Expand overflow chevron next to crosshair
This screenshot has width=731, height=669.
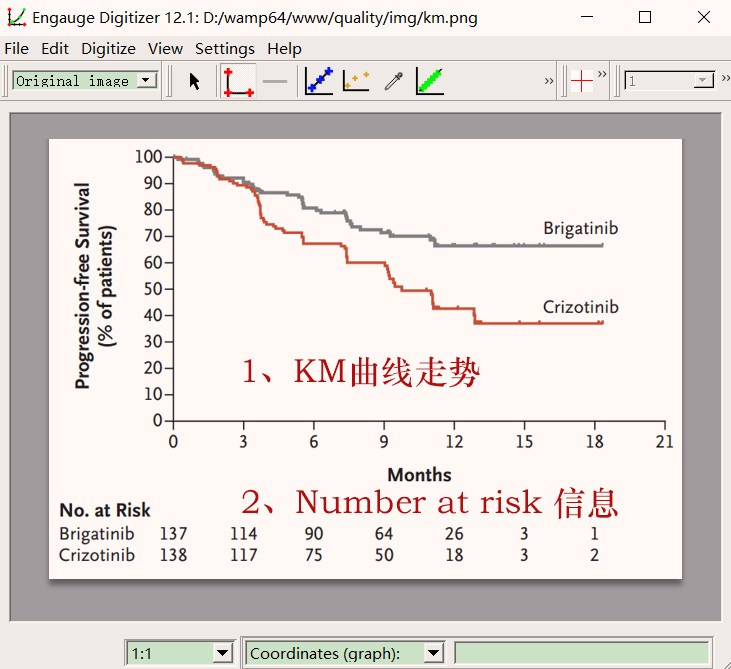point(602,74)
